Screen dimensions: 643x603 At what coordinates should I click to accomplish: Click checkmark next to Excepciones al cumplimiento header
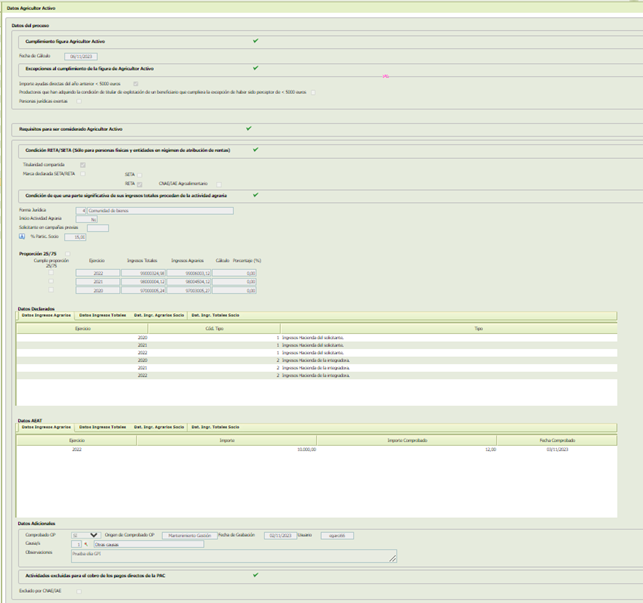pyautogui.click(x=256, y=68)
